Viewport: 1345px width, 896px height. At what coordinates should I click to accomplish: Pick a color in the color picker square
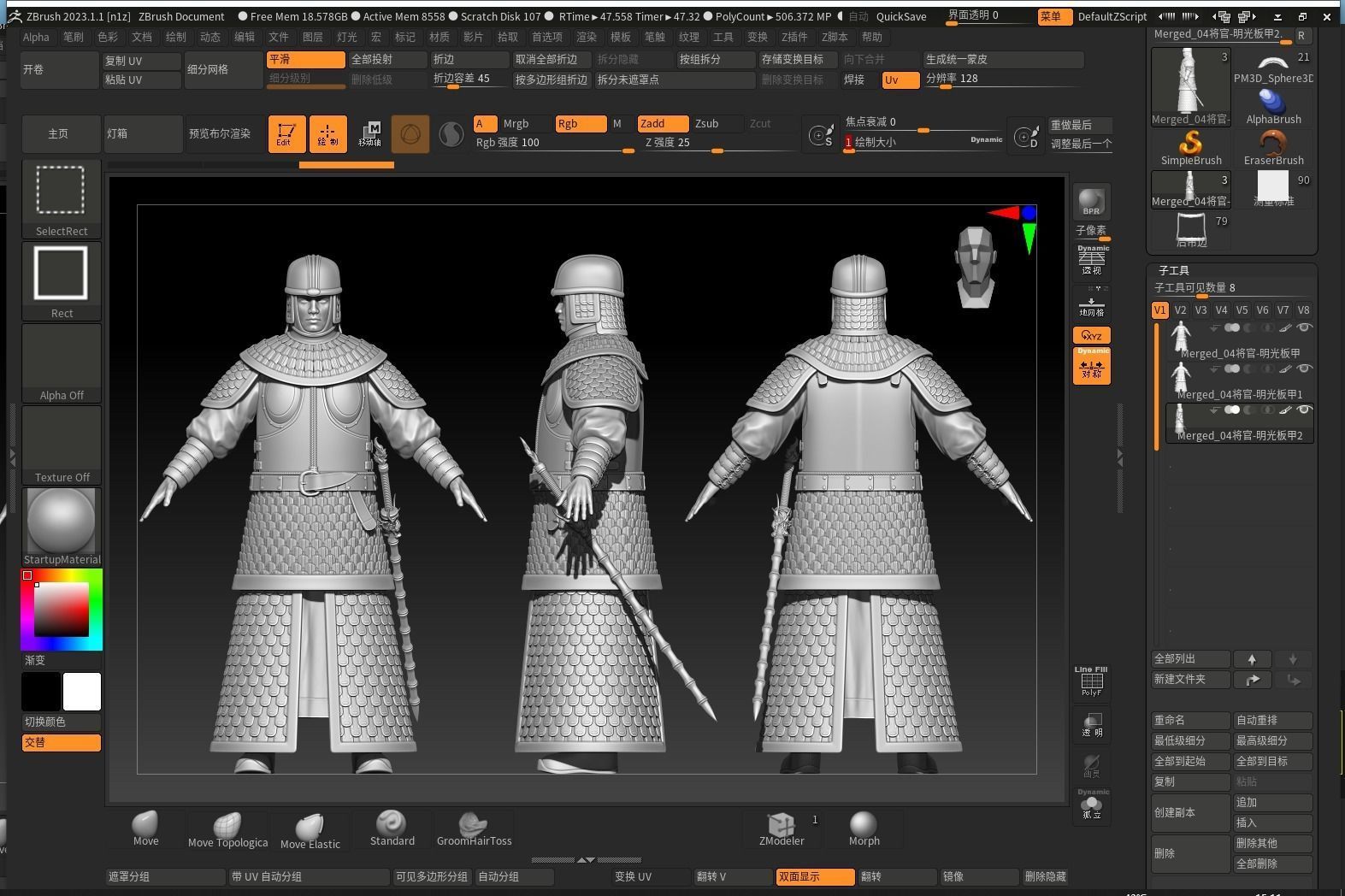click(61, 609)
